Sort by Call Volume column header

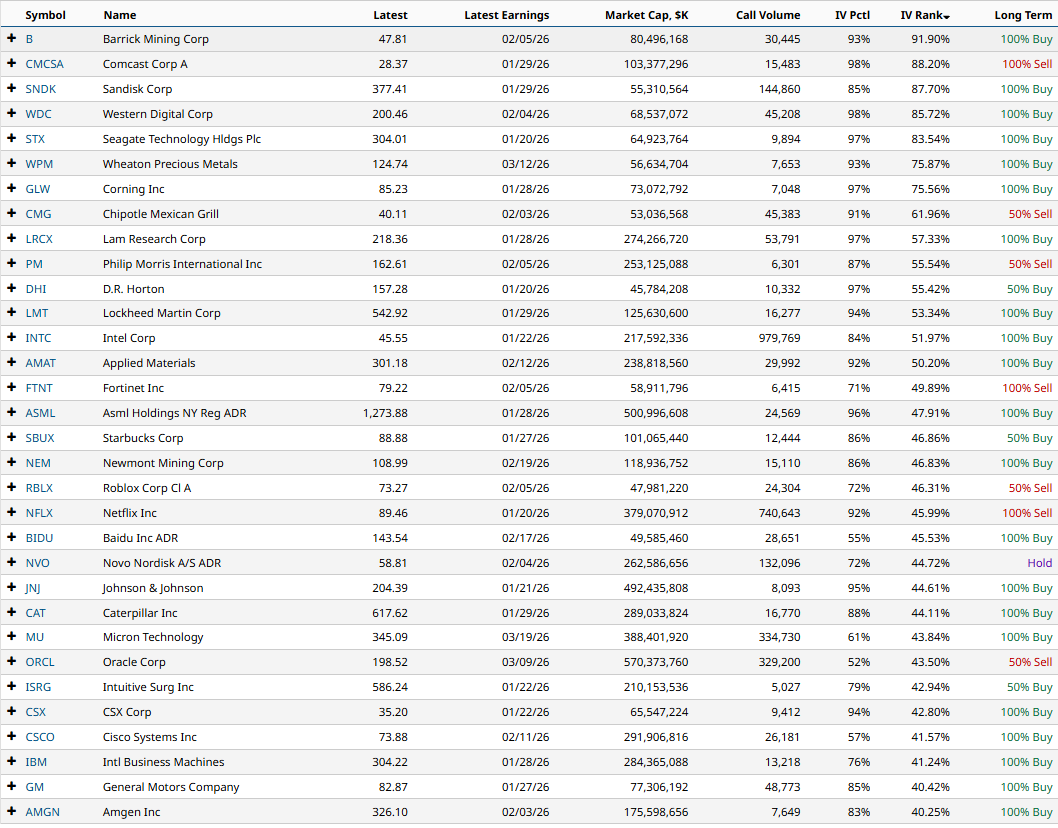[768, 15]
